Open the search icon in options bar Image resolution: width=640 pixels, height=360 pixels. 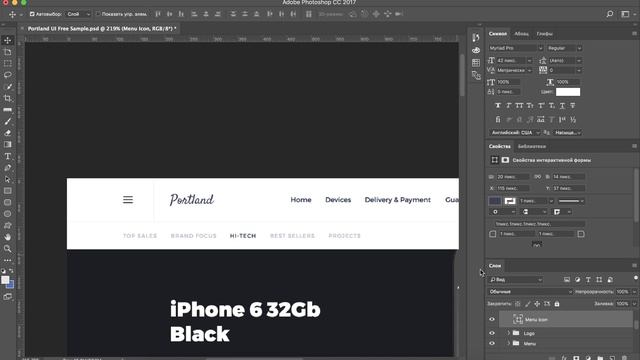pyautogui.click(x=610, y=14)
